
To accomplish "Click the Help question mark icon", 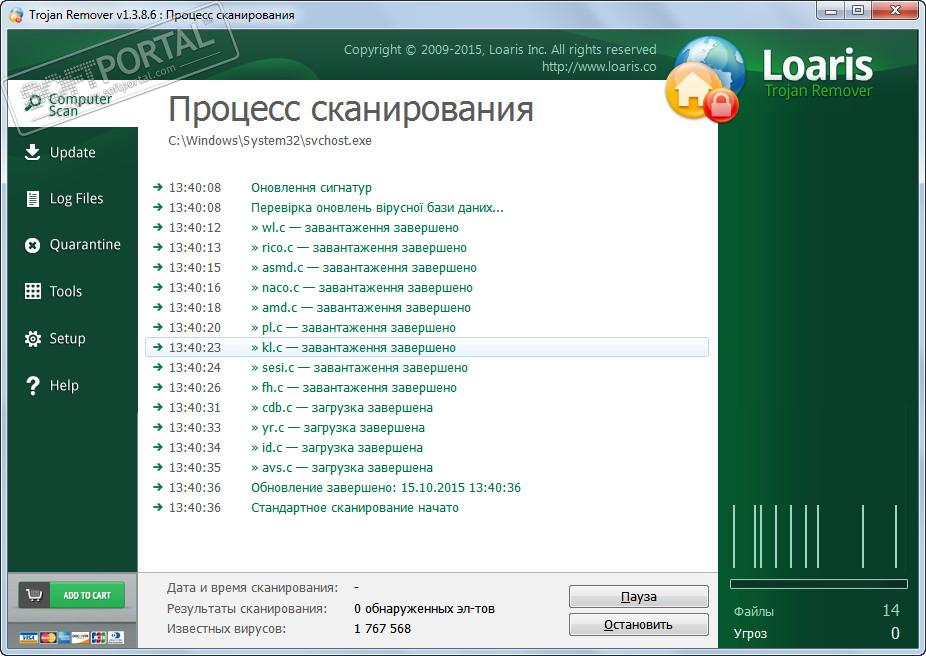I will (x=33, y=386).
